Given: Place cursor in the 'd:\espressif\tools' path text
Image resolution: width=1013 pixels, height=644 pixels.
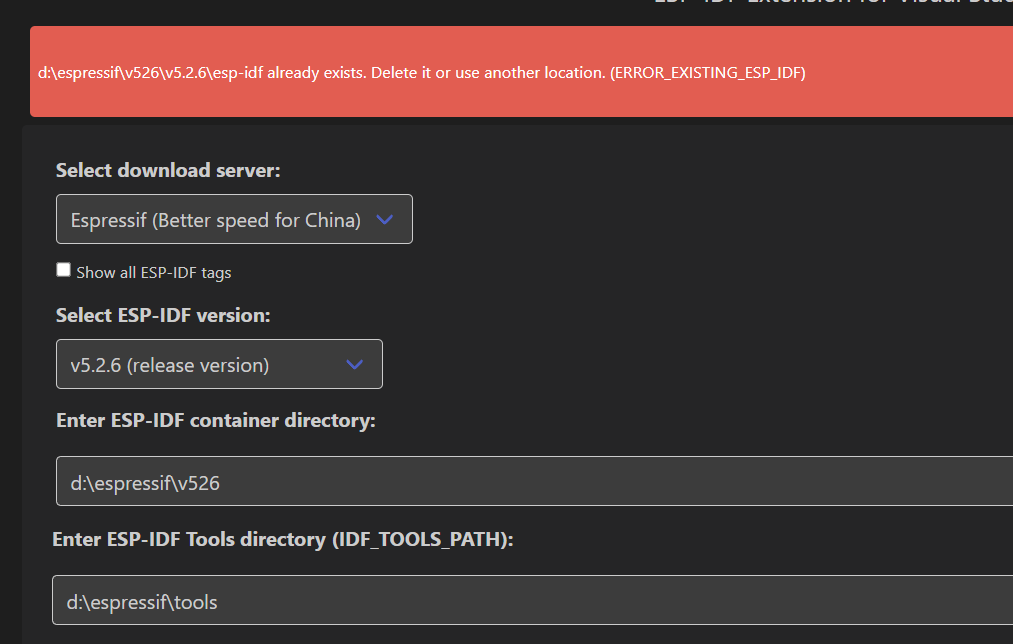Looking at the screenshot, I should (x=142, y=602).
